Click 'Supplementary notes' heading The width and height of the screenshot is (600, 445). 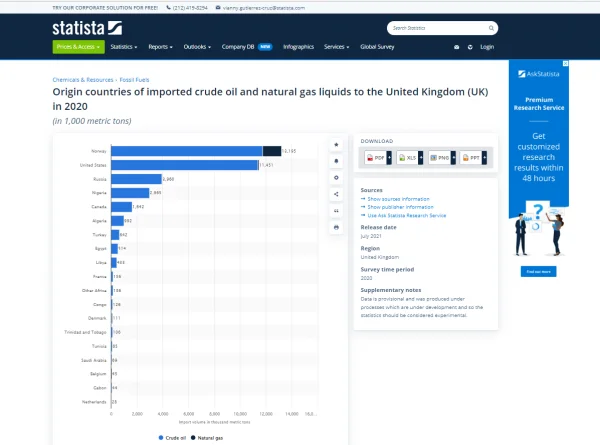click(391, 290)
